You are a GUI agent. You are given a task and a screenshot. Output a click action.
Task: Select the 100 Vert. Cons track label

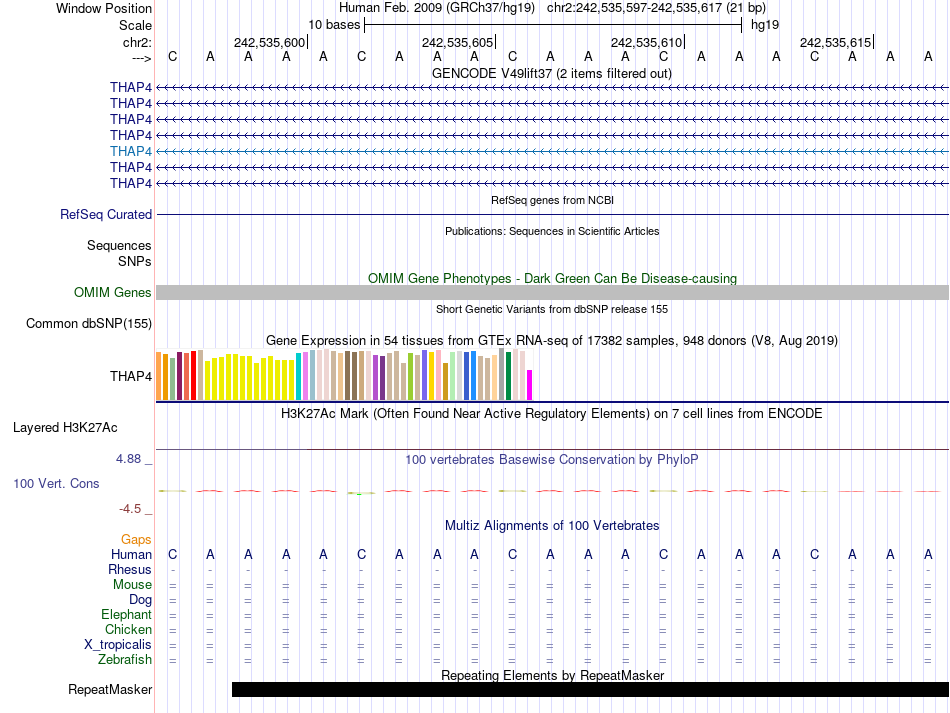(56, 483)
